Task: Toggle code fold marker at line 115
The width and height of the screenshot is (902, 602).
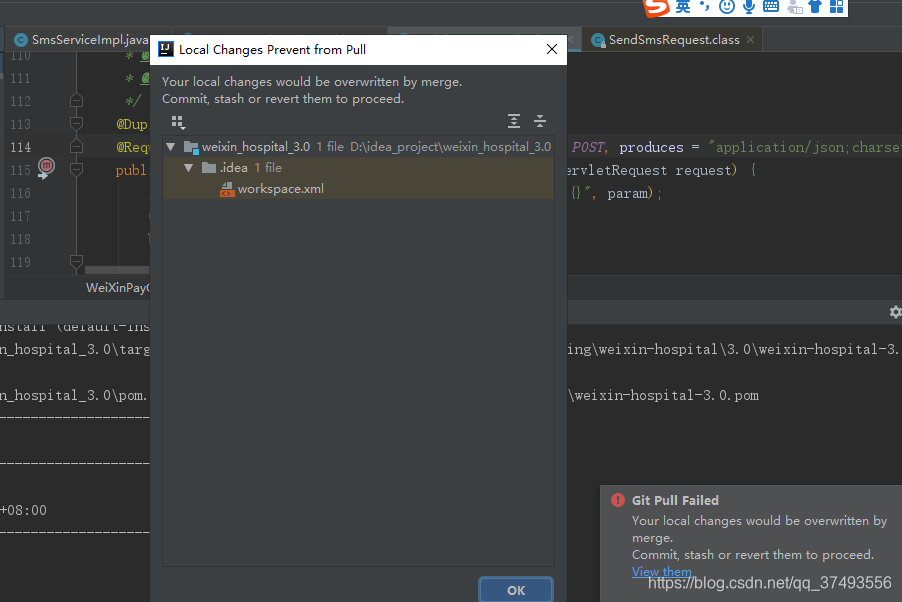Action: [76, 169]
